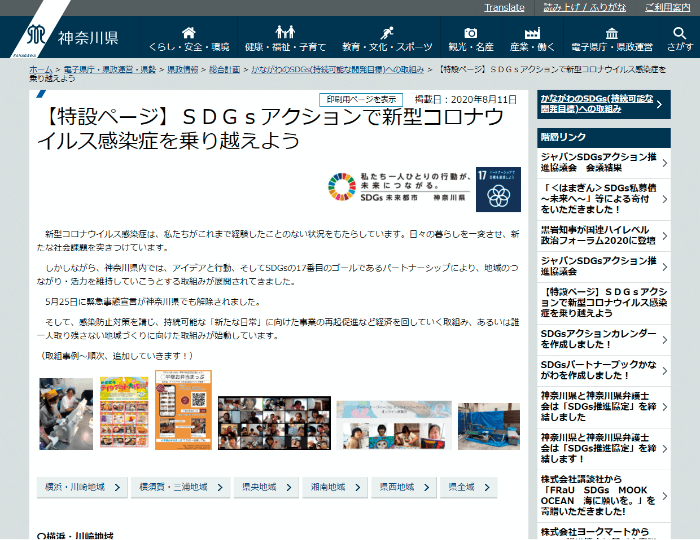Open 講談社 FRaU SDGs MOOK OCEAN link
700x540 pixels.
(x=604, y=496)
